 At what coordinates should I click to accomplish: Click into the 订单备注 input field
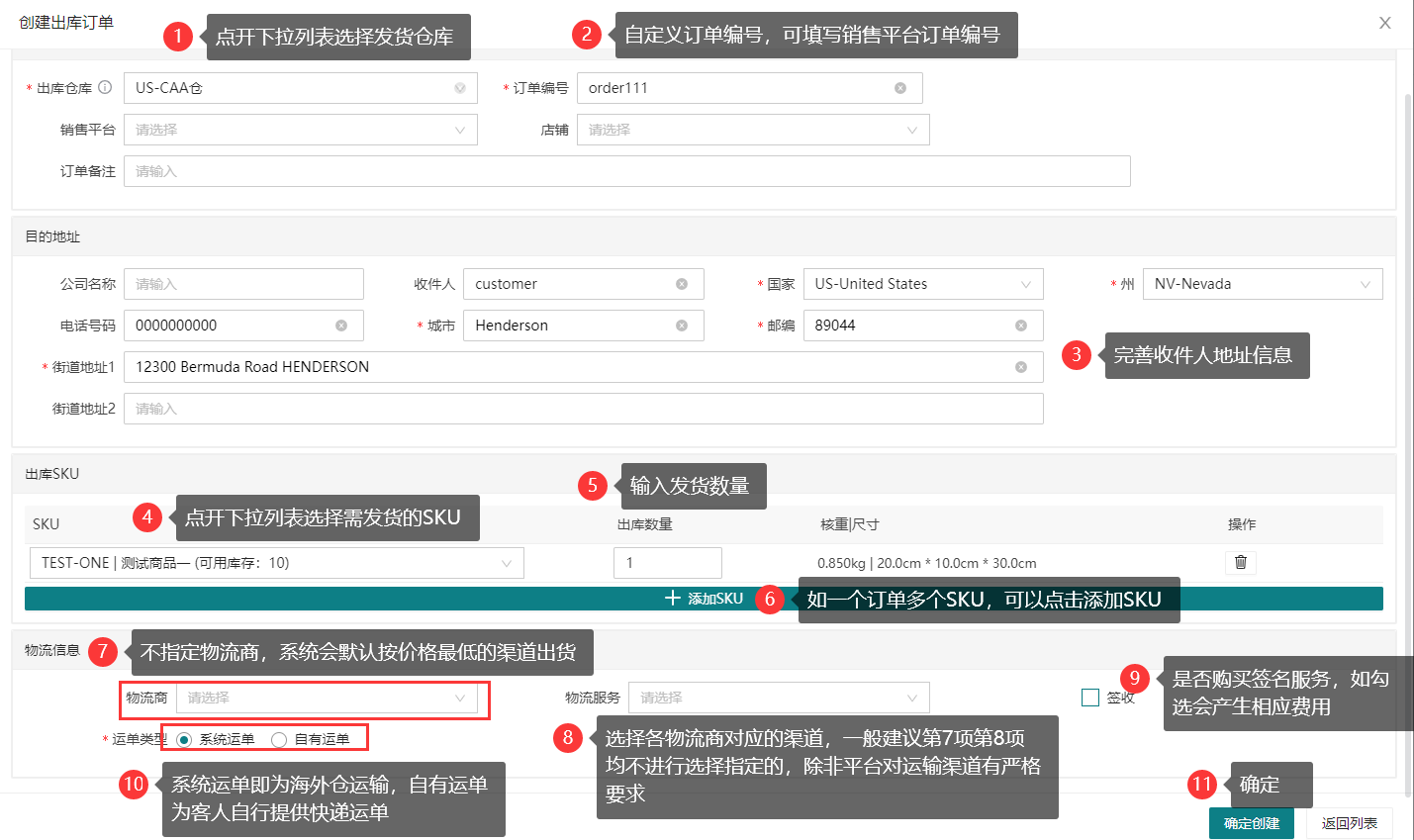(x=626, y=171)
